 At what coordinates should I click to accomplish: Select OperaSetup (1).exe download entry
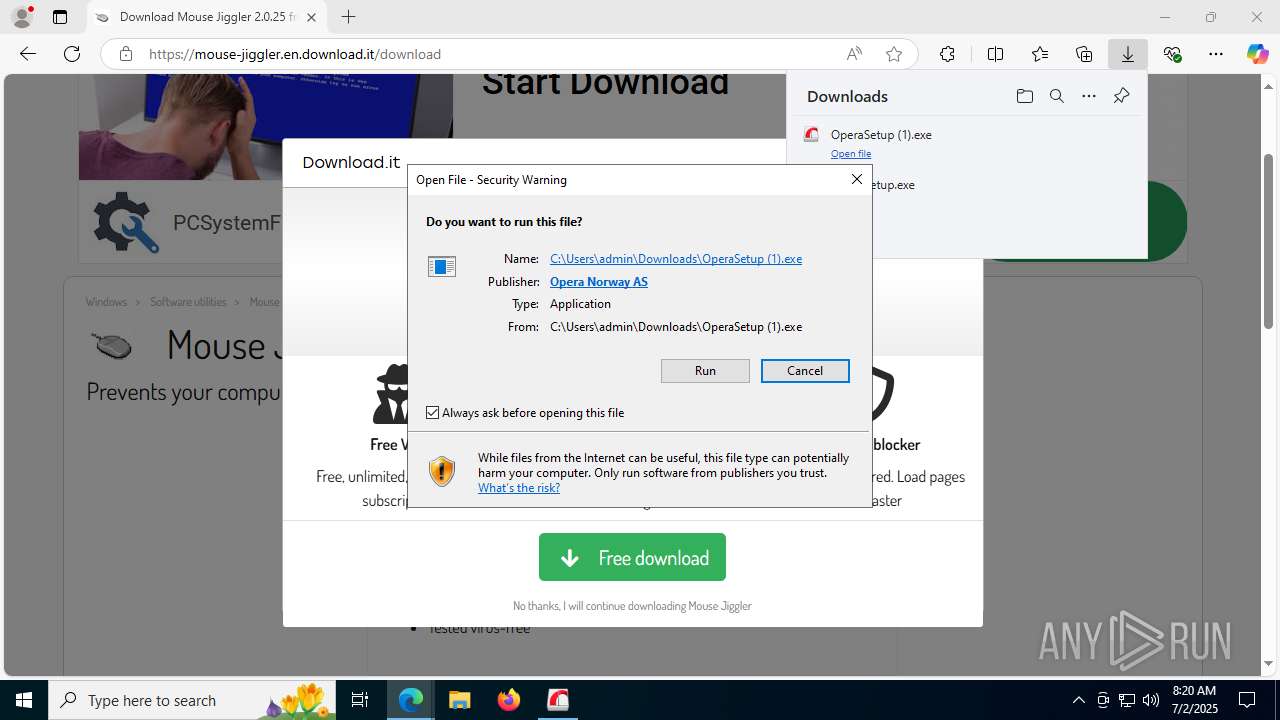pos(966,143)
